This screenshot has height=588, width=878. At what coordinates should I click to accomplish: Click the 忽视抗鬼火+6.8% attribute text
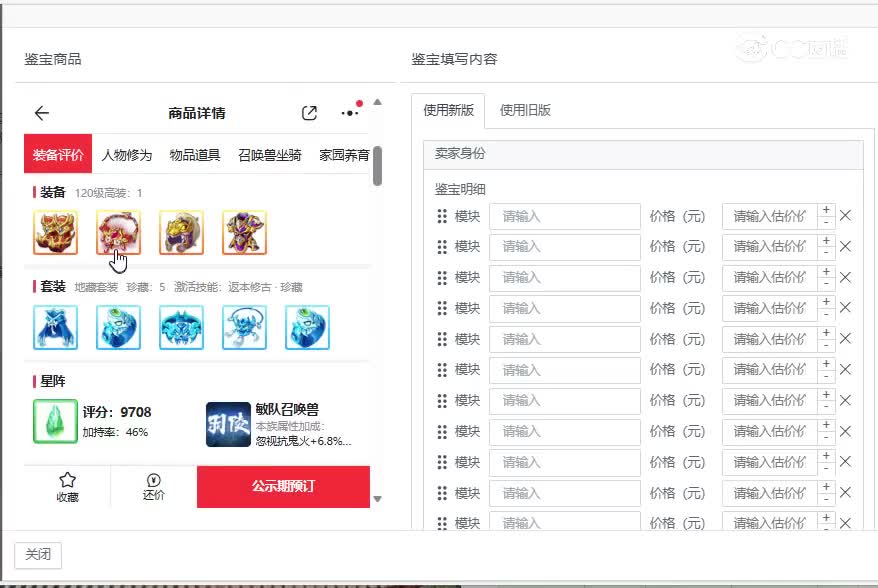pos(303,441)
